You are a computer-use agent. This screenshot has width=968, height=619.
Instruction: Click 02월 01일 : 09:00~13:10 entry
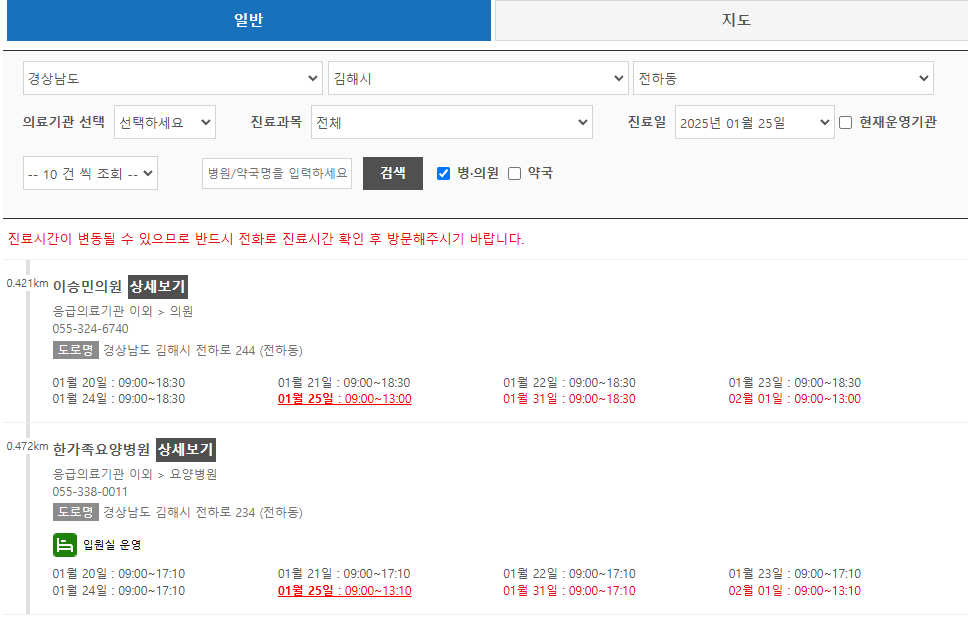795,591
